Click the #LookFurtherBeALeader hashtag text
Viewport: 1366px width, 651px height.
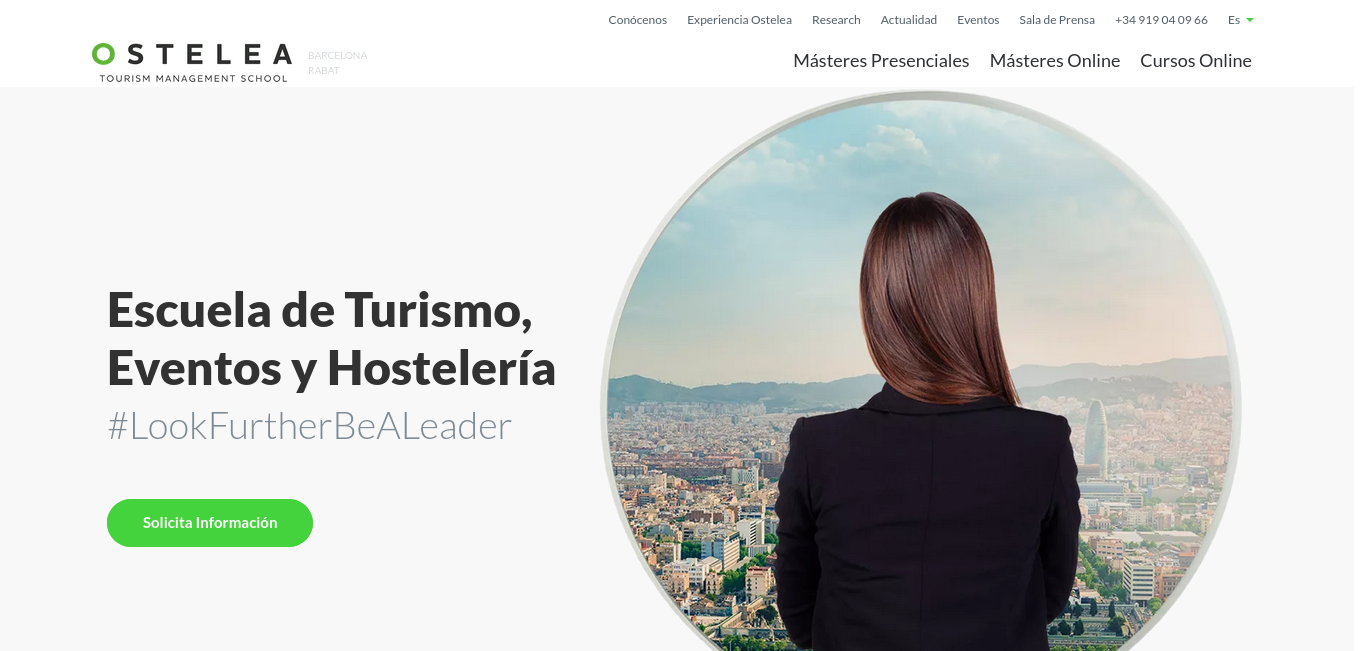310,426
